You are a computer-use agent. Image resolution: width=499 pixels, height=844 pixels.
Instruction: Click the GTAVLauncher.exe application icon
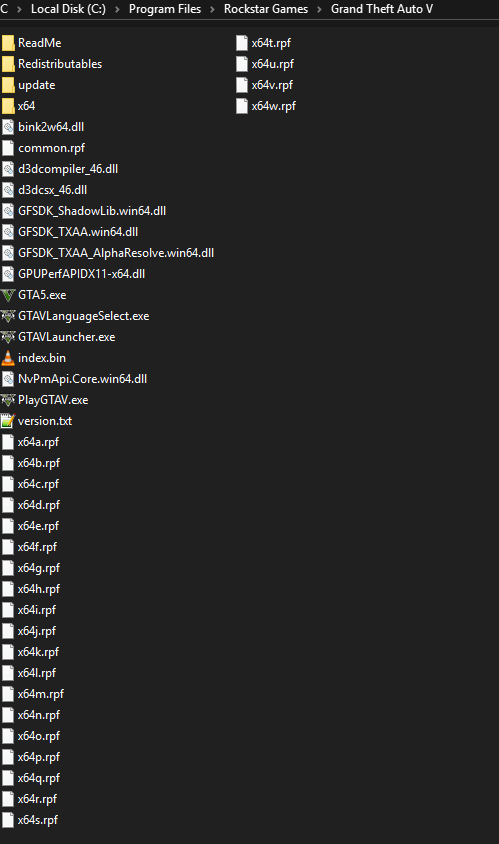point(8,337)
